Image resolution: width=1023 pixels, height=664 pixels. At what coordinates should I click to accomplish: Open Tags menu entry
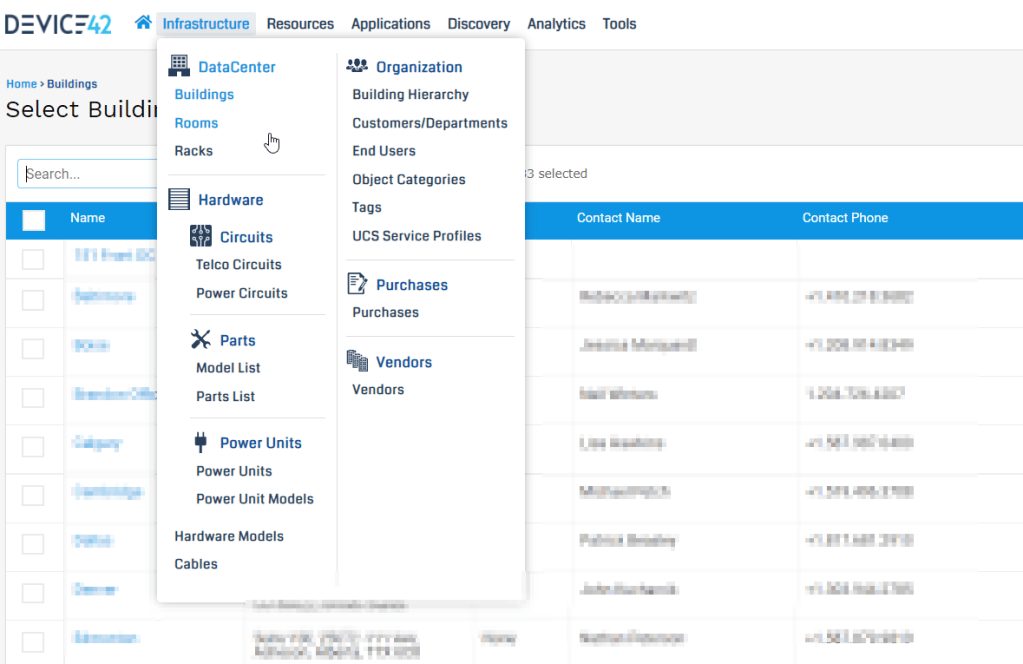367,207
